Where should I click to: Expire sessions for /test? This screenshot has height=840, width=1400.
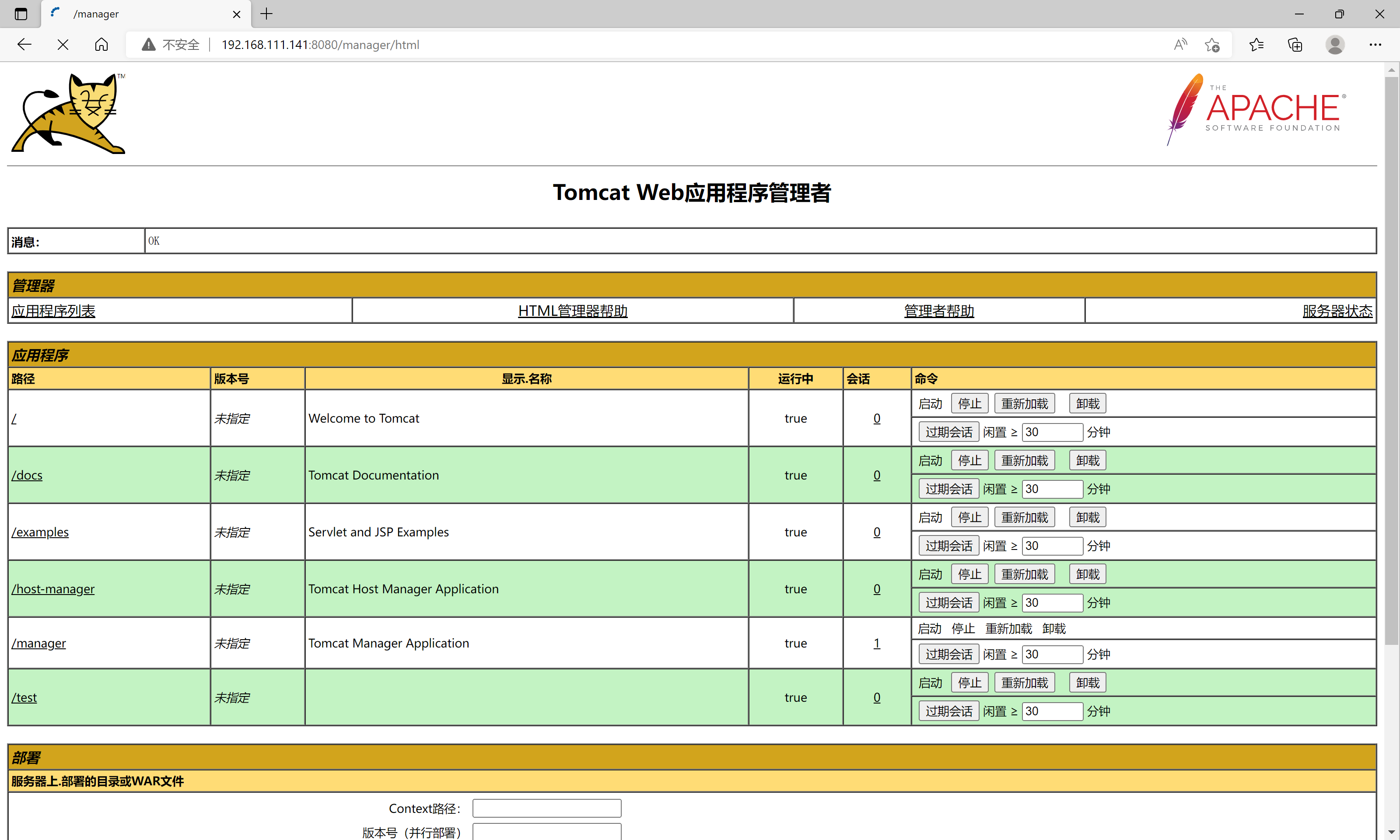pyautogui.click(x=948, y=711)
